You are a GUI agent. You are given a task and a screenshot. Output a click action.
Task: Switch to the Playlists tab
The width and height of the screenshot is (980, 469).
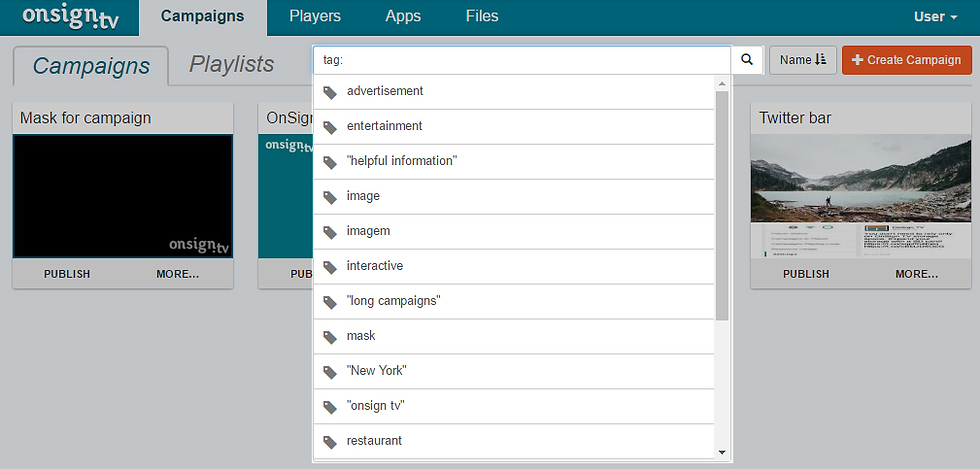pyautogui.click(x=232, y=65)
